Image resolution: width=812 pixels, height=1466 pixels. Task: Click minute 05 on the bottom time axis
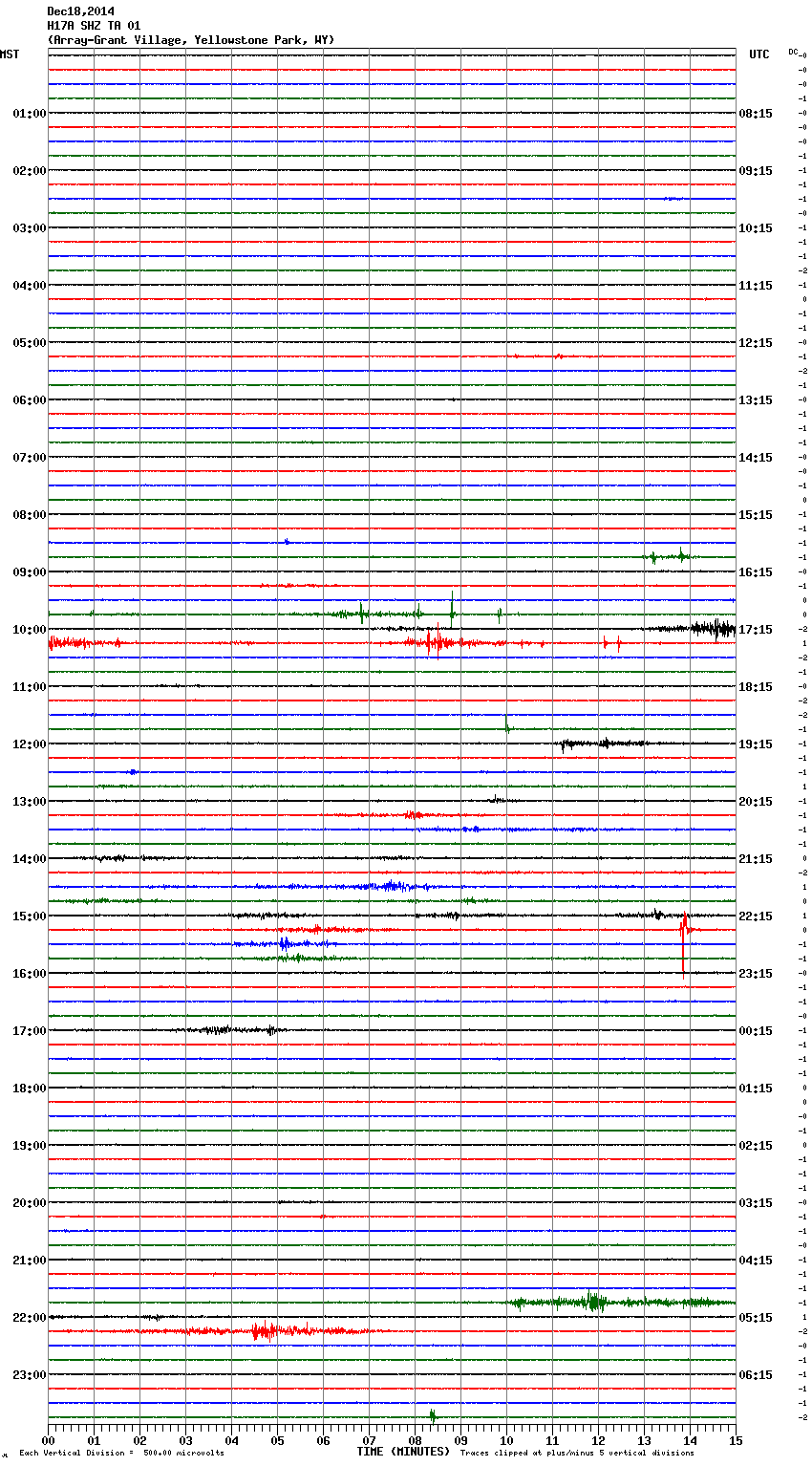[277, 1440]
